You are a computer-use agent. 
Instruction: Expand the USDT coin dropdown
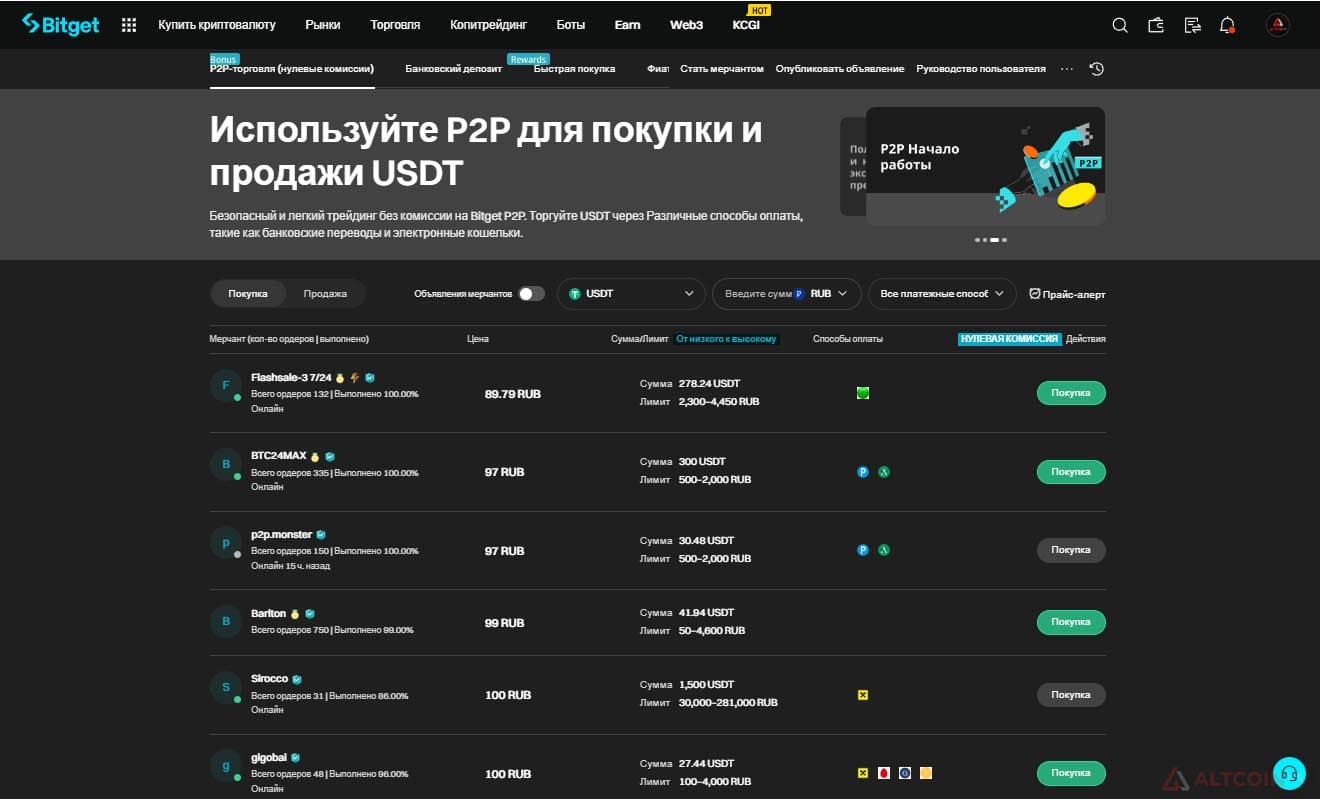click(x=630, y=294)
